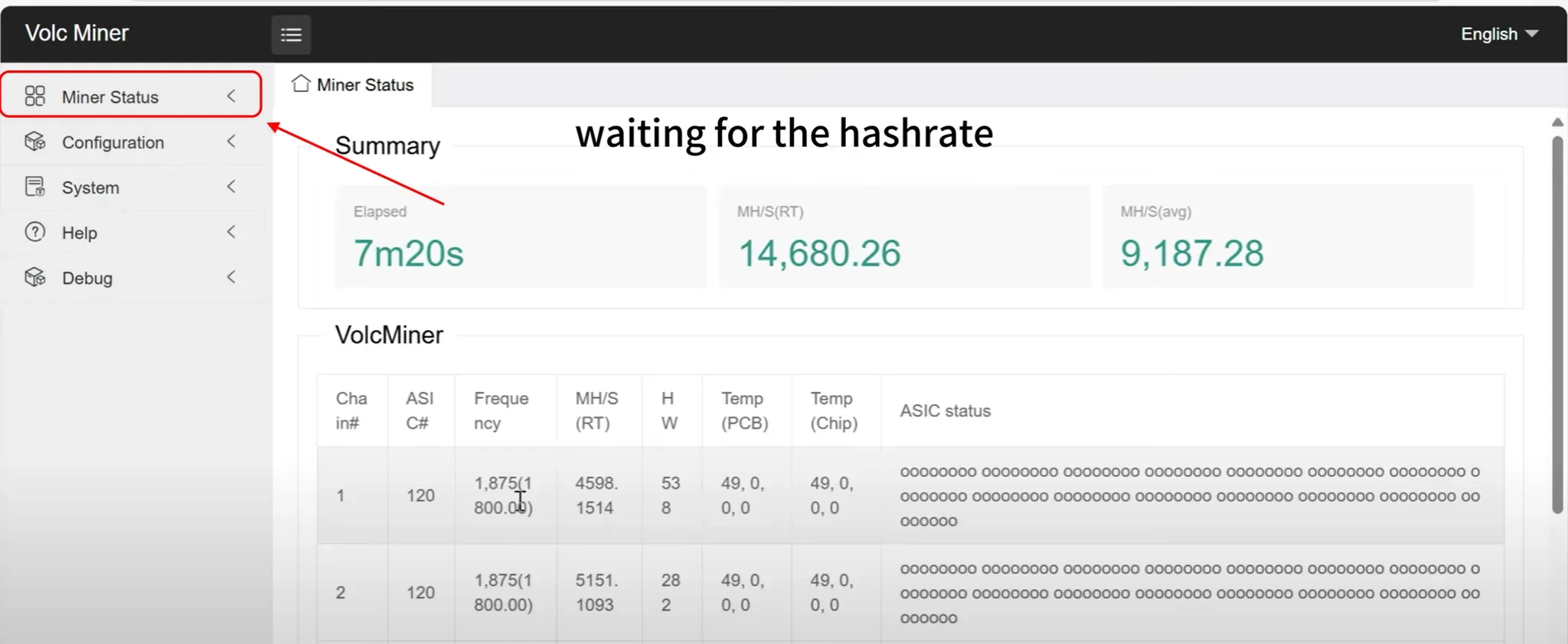Click the MH/S(RT) value 14,680.26
Image resolution: width=1568 pixels, height=644 pixels.
click(x=819, y=253)
